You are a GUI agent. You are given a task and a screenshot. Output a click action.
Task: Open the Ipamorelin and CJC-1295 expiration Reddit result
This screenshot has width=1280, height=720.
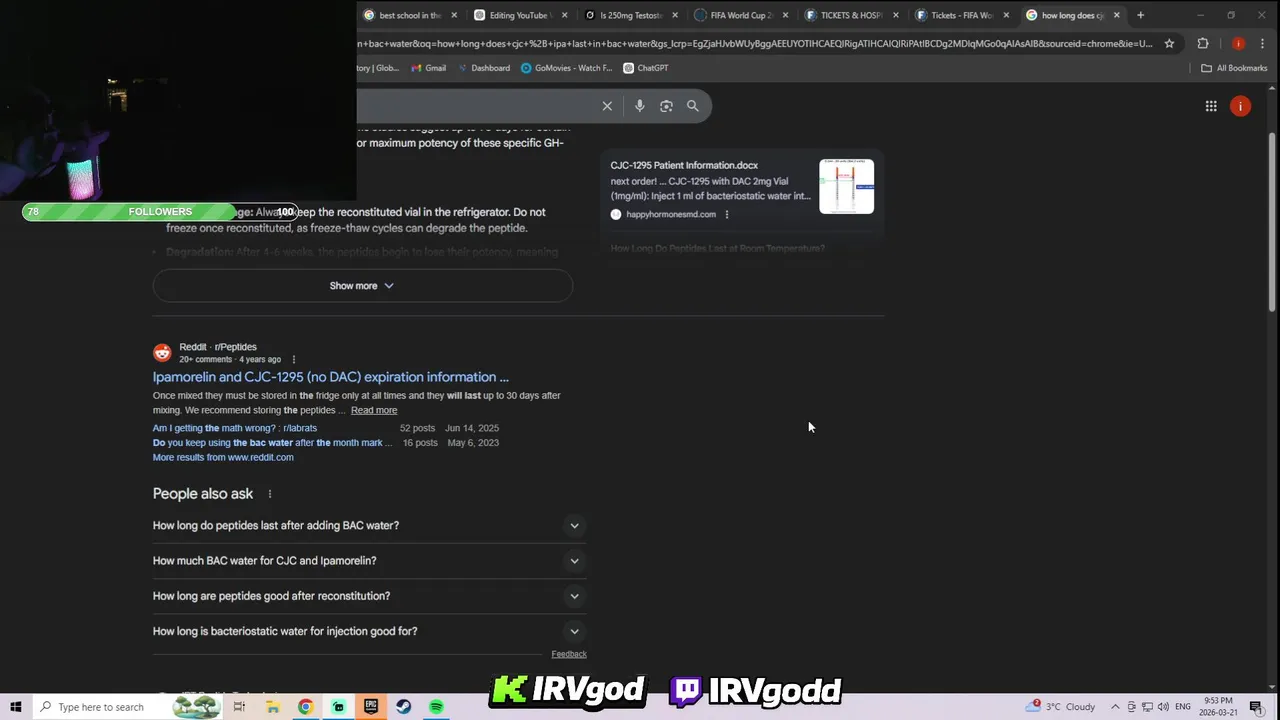[330, 377]
